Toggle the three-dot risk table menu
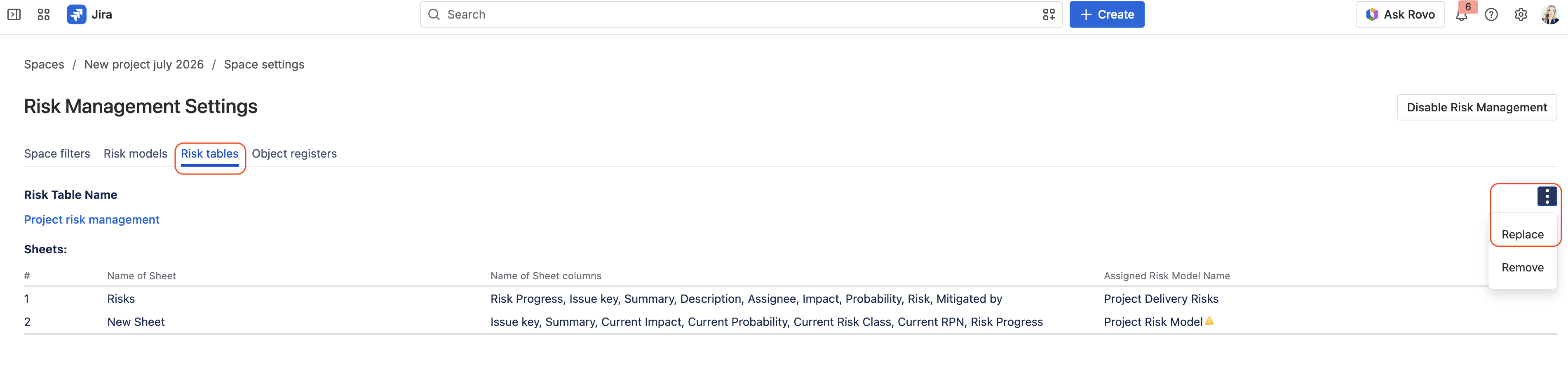Screen dimensions: 1568x382 (1547, 196)
